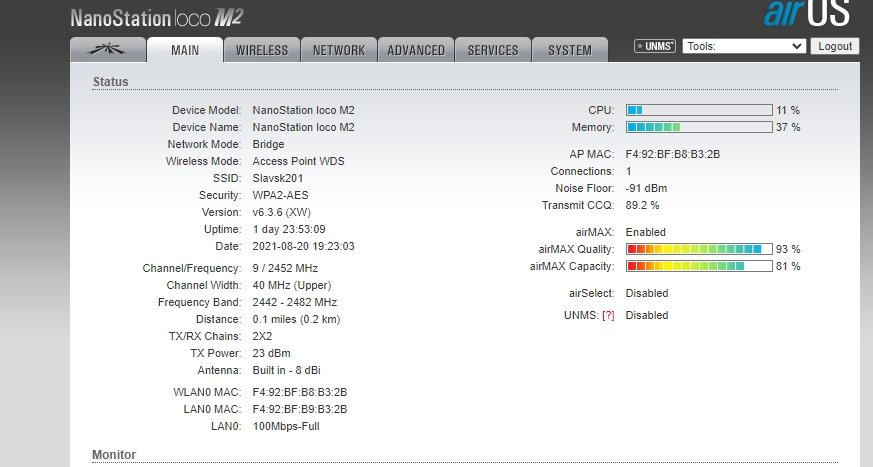Open the WIRELESS tab
The height and width of the screenshot is (467, 873).
click(x=262, y=50)
